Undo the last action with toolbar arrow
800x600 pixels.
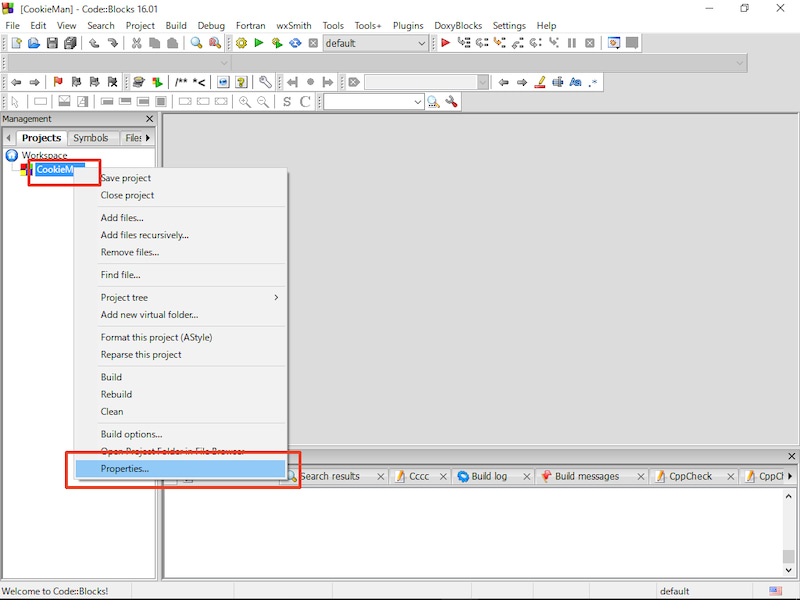(x=94, y=43)
